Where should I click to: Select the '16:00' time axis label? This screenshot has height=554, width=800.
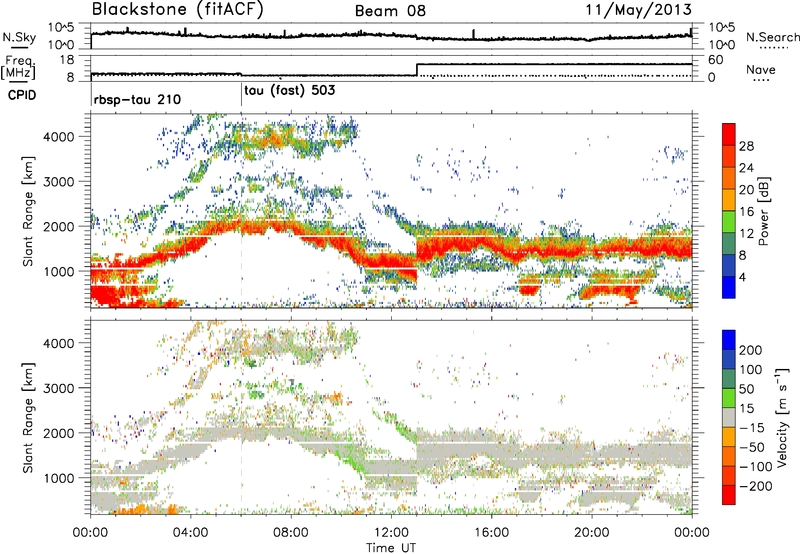click(x=491, y=533)
